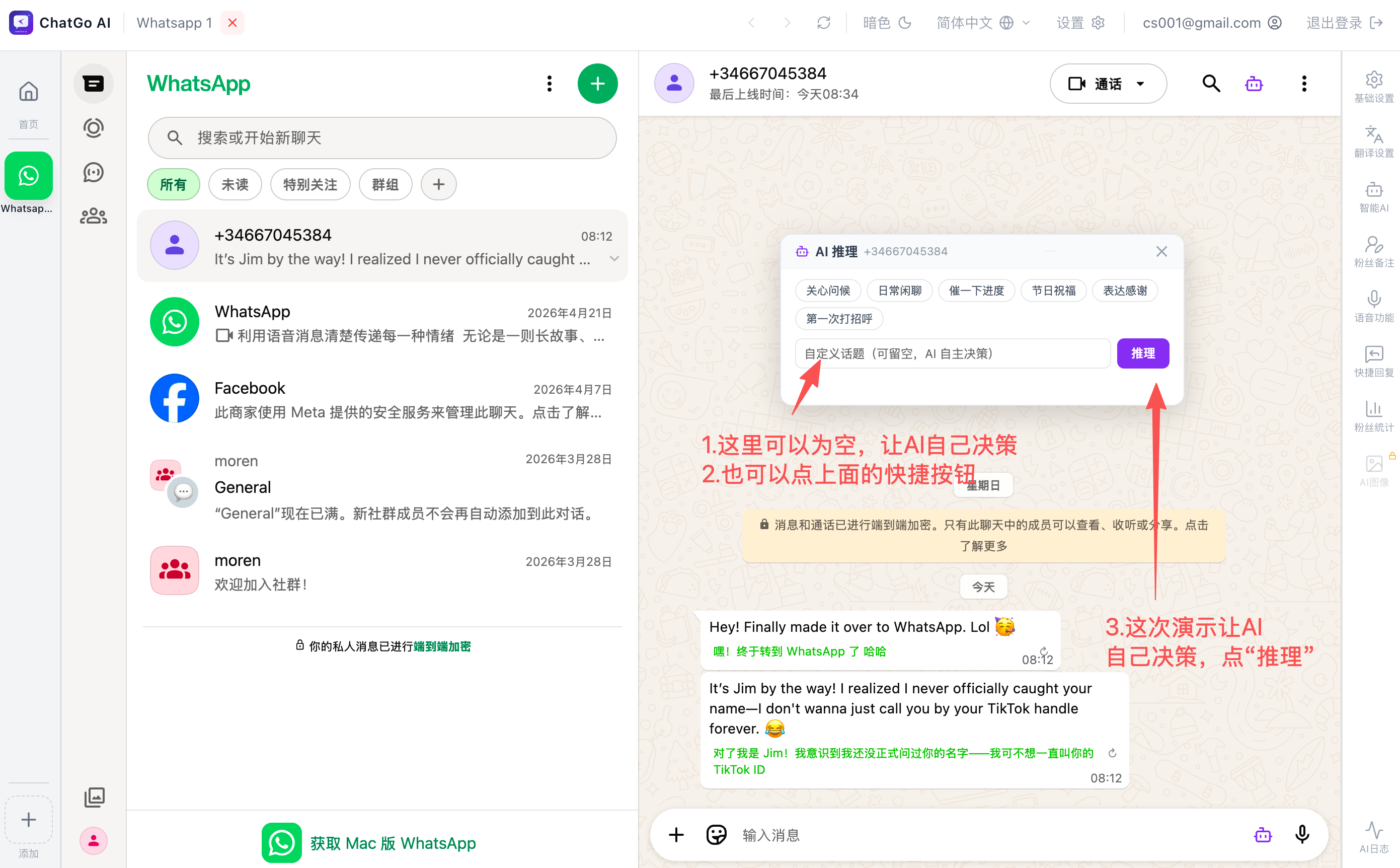Open the emoji sticker picker icon
Viewport: 1400px width, 868px height.
click(x=716, y=835)
